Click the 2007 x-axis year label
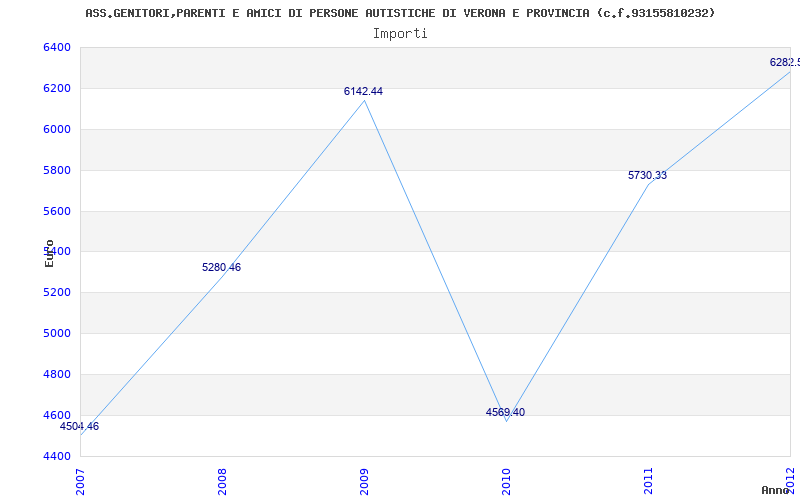 coord(81,481)
